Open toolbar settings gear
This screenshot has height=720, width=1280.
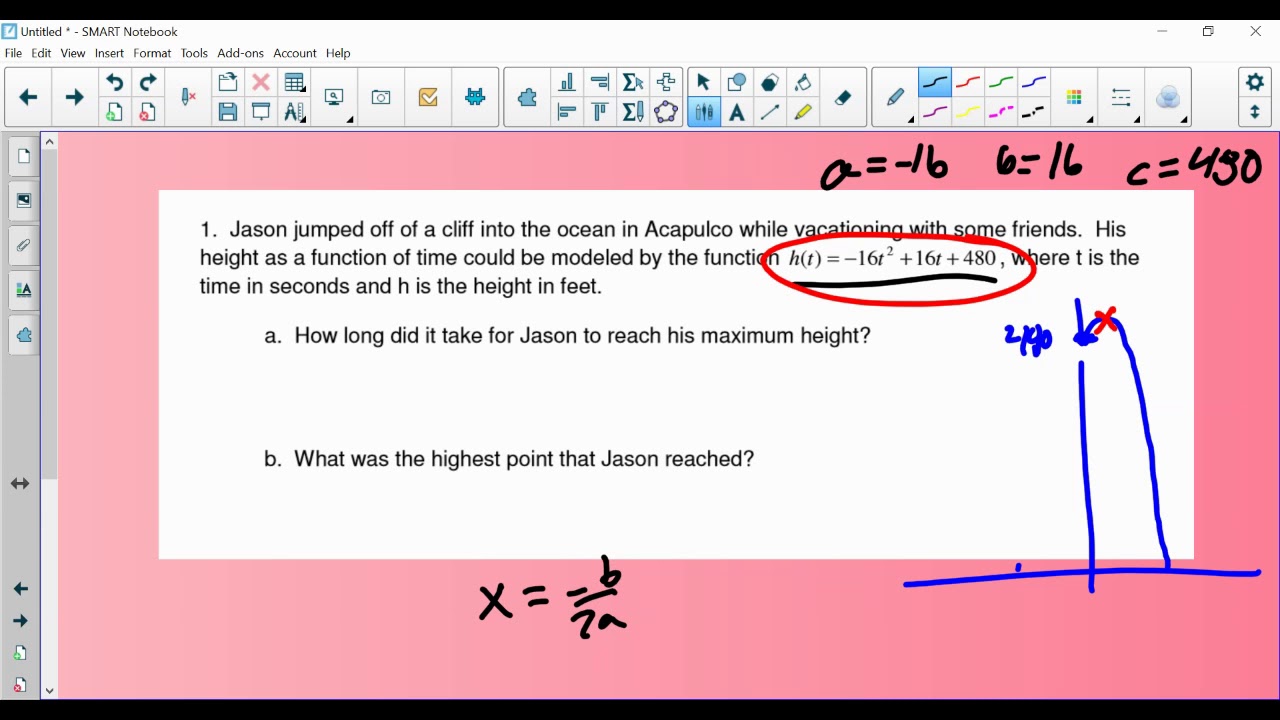pos(1255,82)
